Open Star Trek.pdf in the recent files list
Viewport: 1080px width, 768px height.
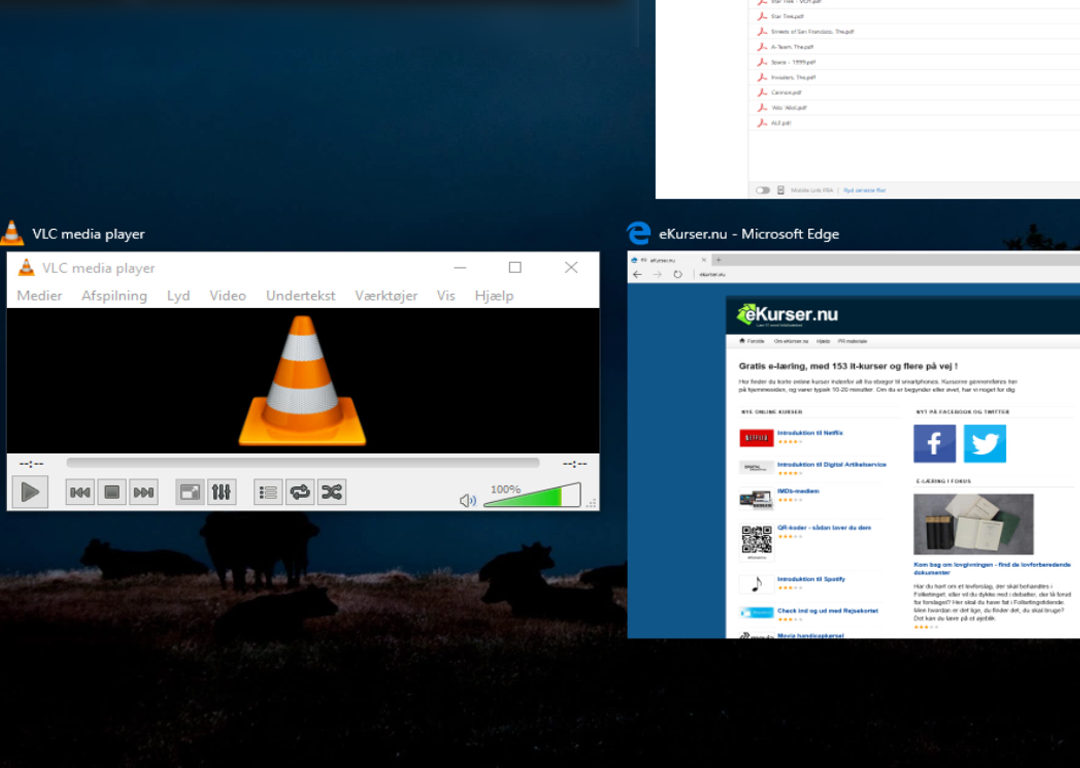[x=787, y=17]
